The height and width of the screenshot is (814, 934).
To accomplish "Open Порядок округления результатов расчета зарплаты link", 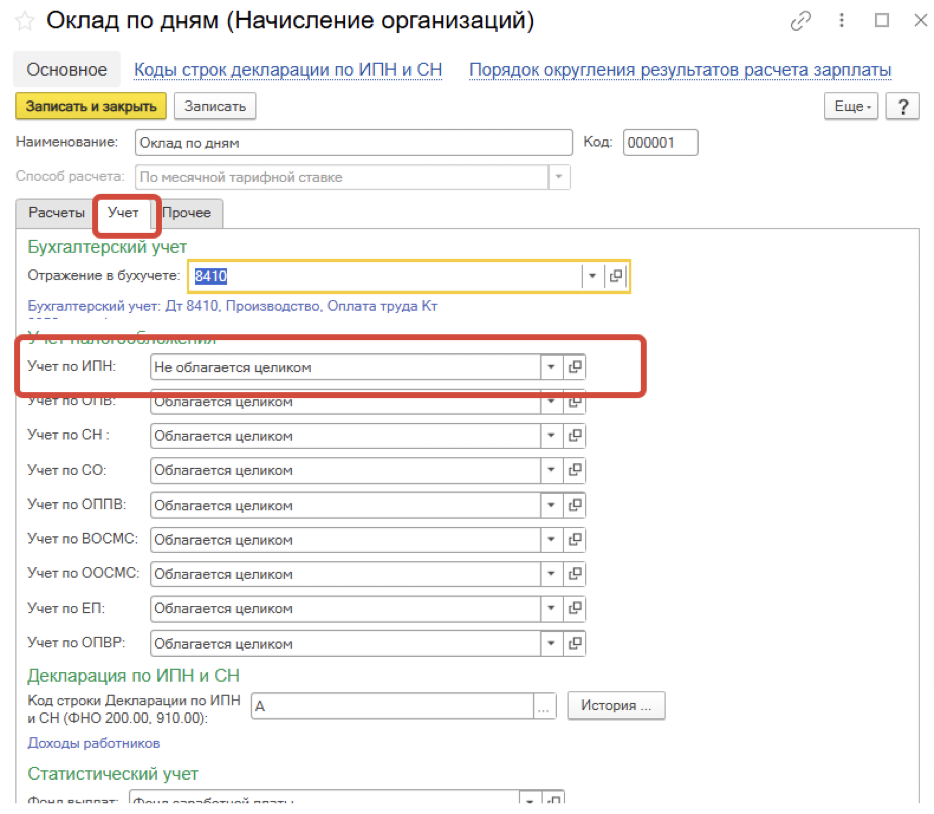I will point(680,70).
